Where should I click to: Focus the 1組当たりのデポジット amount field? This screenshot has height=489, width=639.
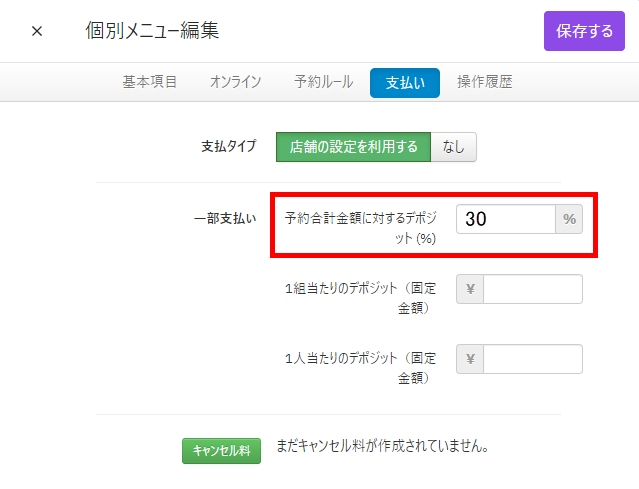[x=532, y=289]
